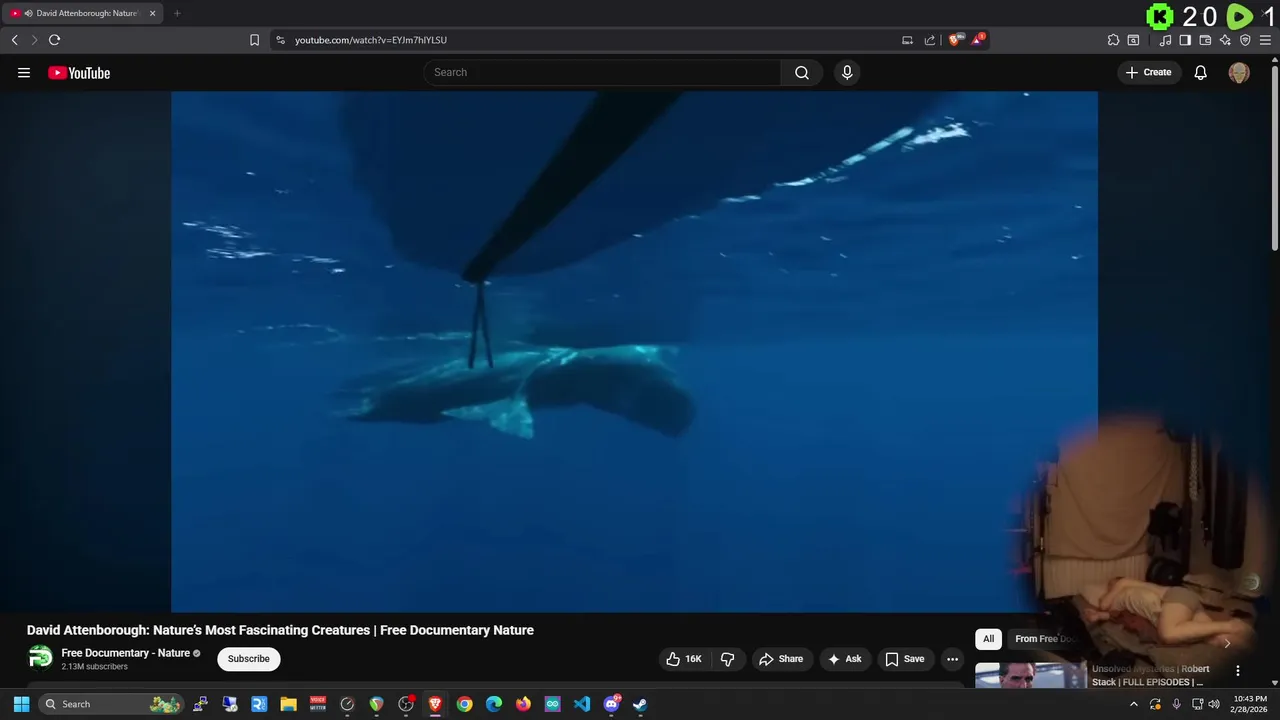Screen dimensions: 1280x720
Task: Open Brave Wallet icon
Action: (1205, 40)
